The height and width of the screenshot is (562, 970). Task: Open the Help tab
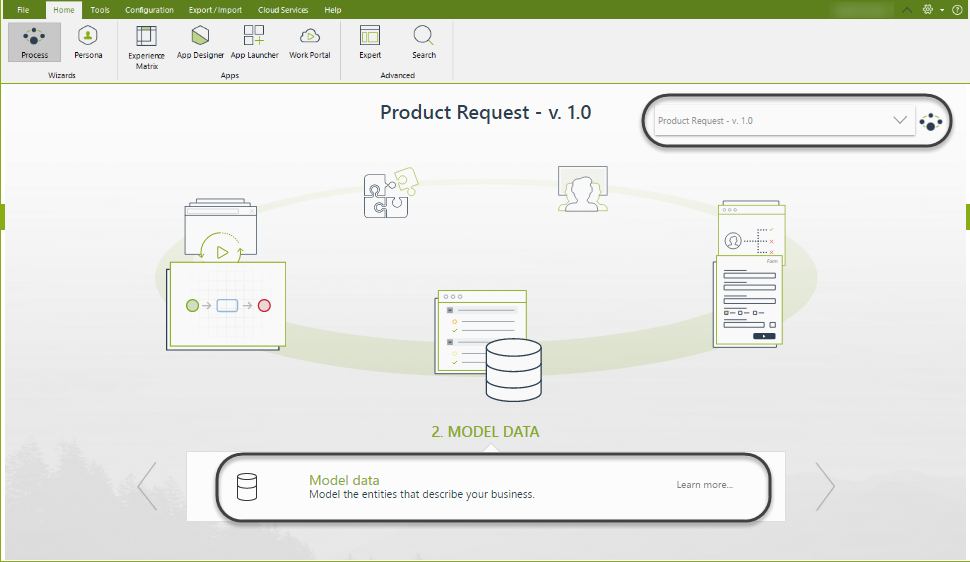(333, 10)
